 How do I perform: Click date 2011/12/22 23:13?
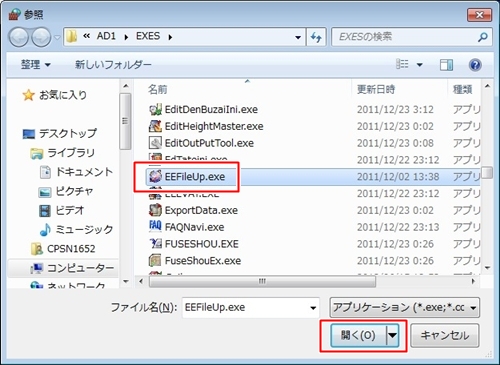pos(398,227)
